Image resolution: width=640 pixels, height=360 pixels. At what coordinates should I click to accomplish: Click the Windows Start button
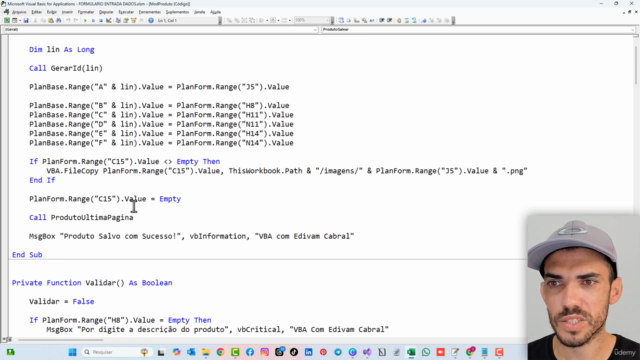(x=73, y=352)
